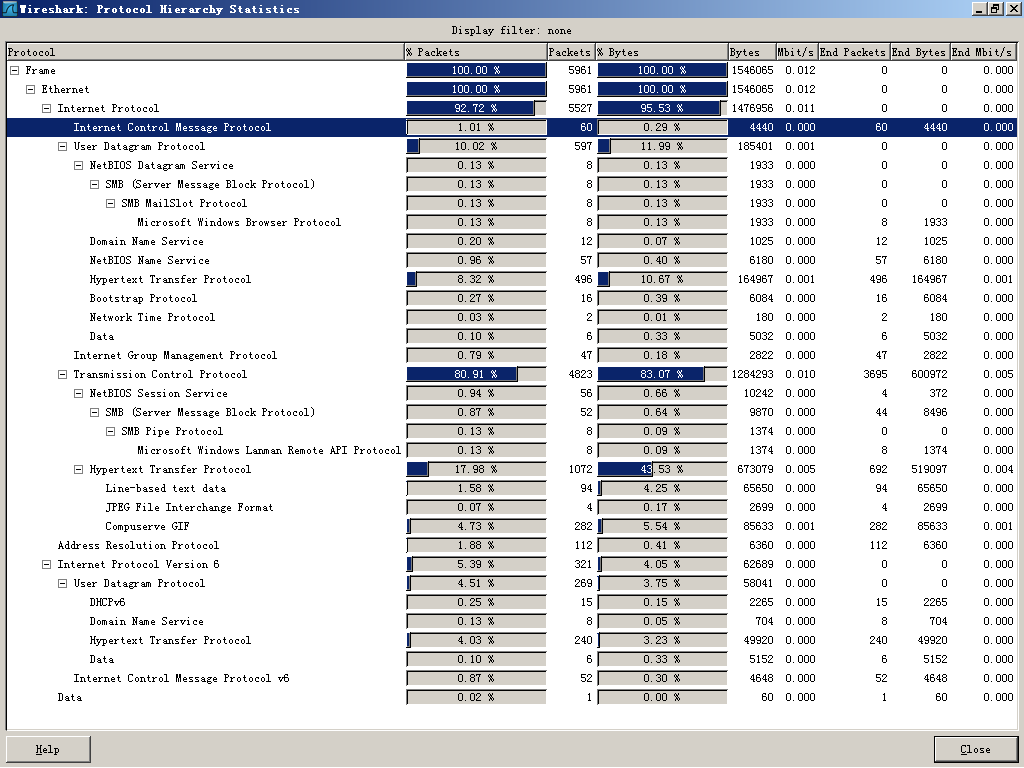
Task: Collapse the Transmission Control Protocol node
Action: pyautogui.click(x=62, y=374)
